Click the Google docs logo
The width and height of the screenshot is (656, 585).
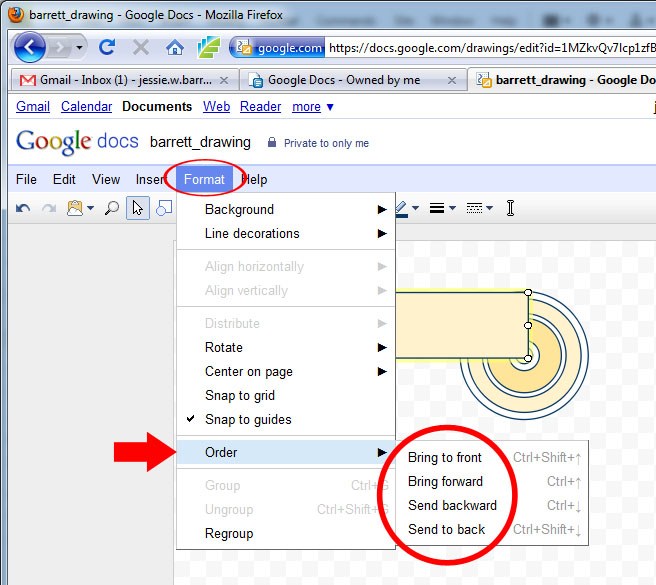pyautogui.click(x=77, y=141)
